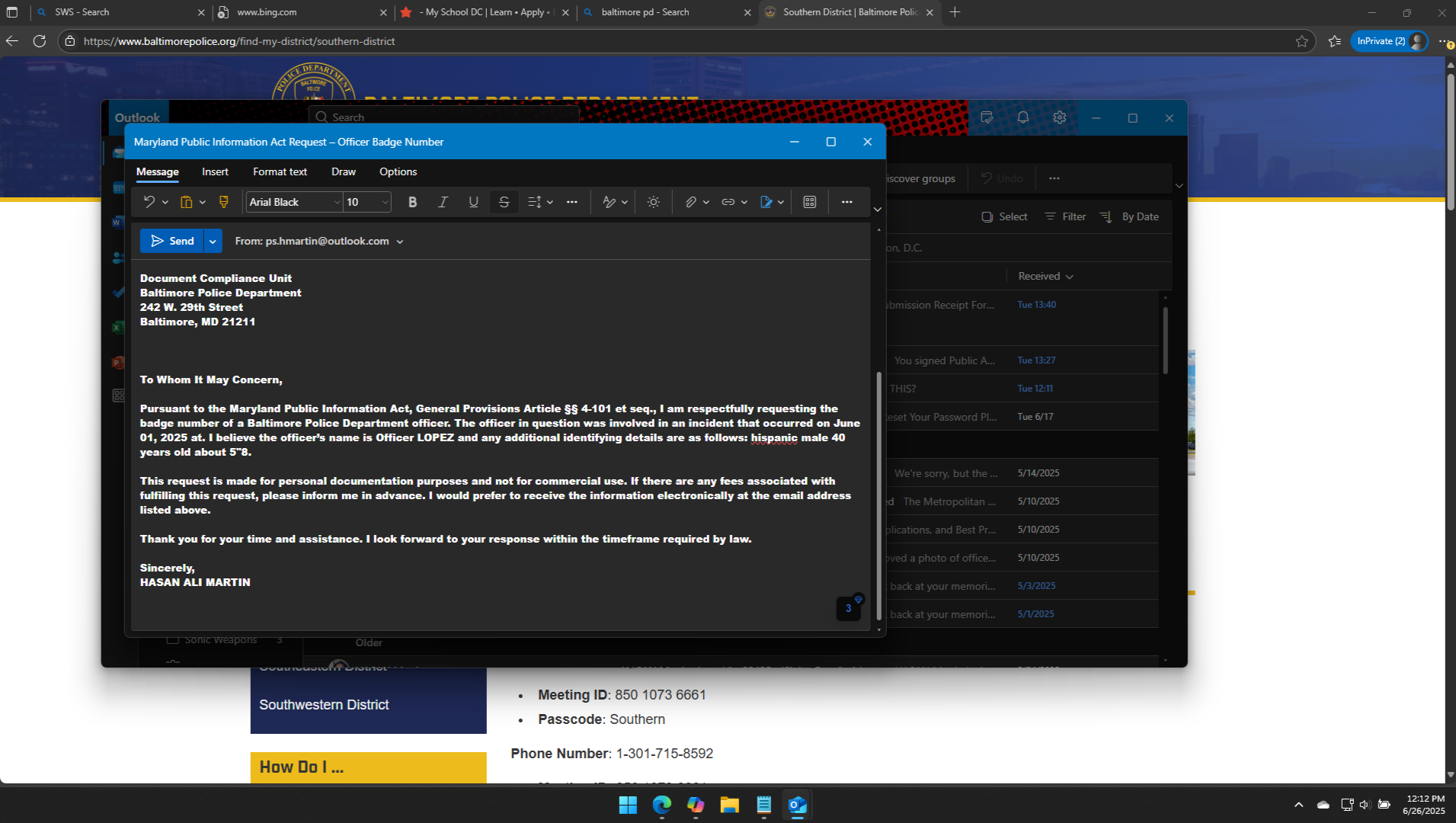Open the compose toolbar overflow menu
Image resolution: width=1456 pixels, height=823 pixels.
pyautogui.click(x=847, y=202)
